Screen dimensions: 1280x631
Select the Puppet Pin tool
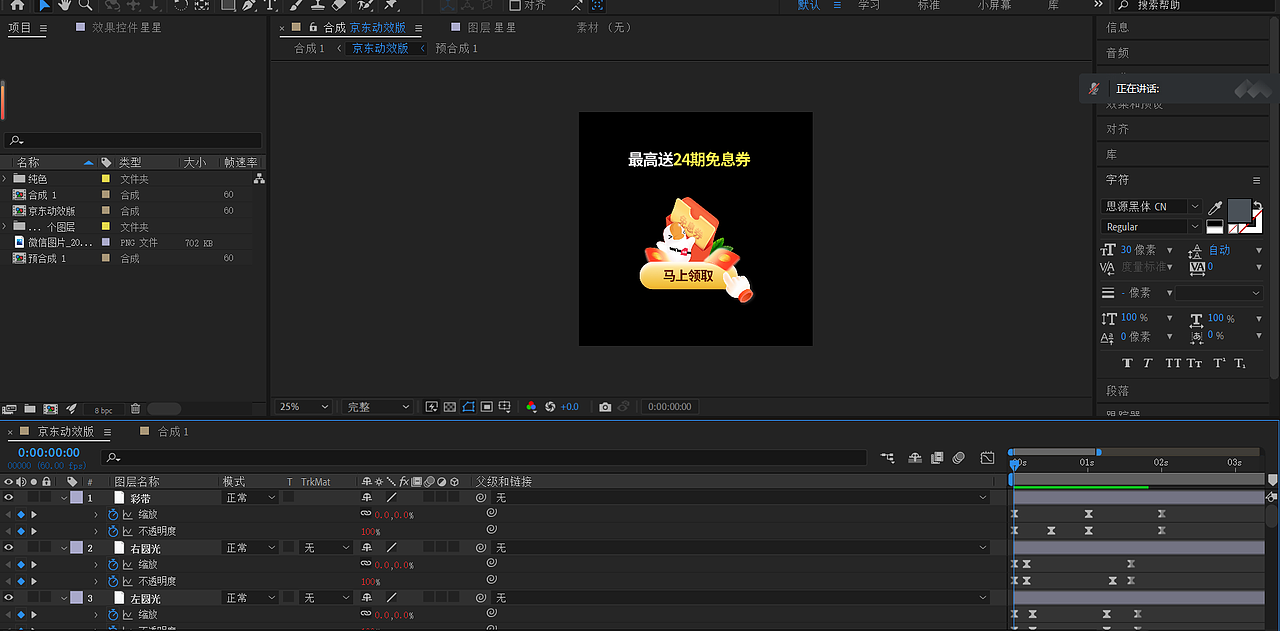[391, 4]
